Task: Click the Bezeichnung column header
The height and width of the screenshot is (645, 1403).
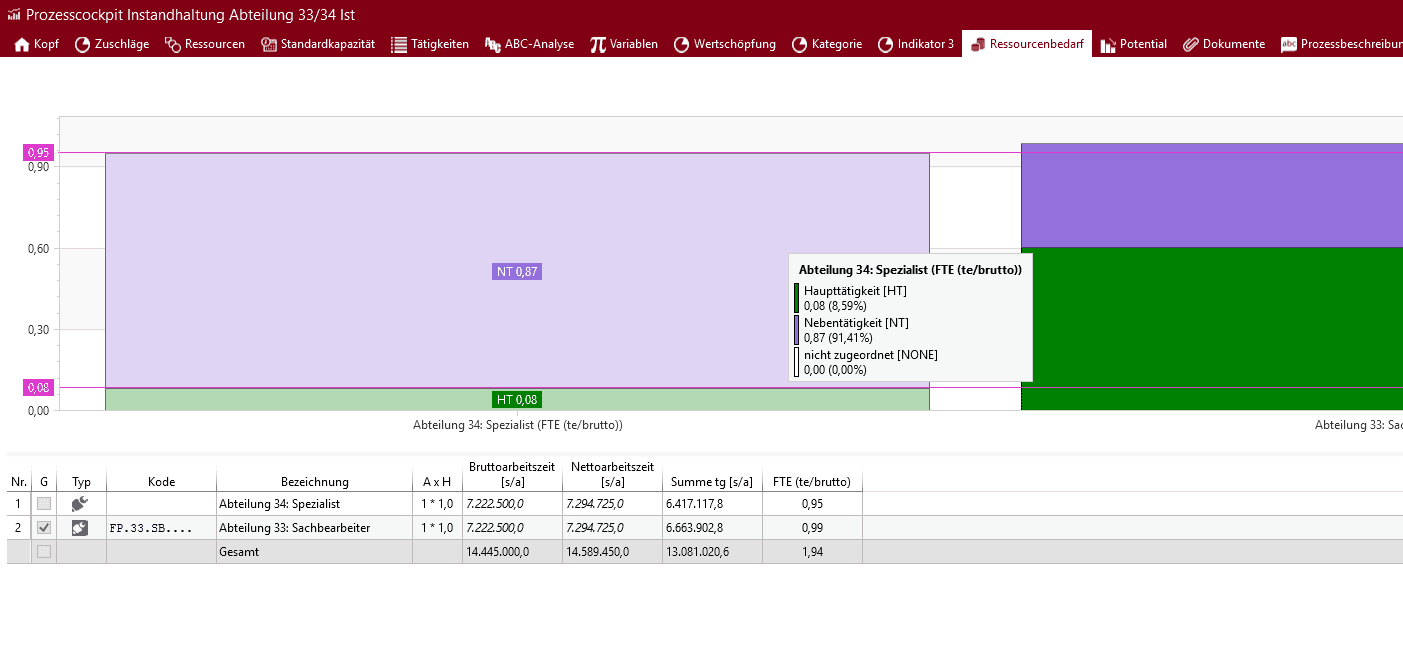Action: tap(314, 482)
